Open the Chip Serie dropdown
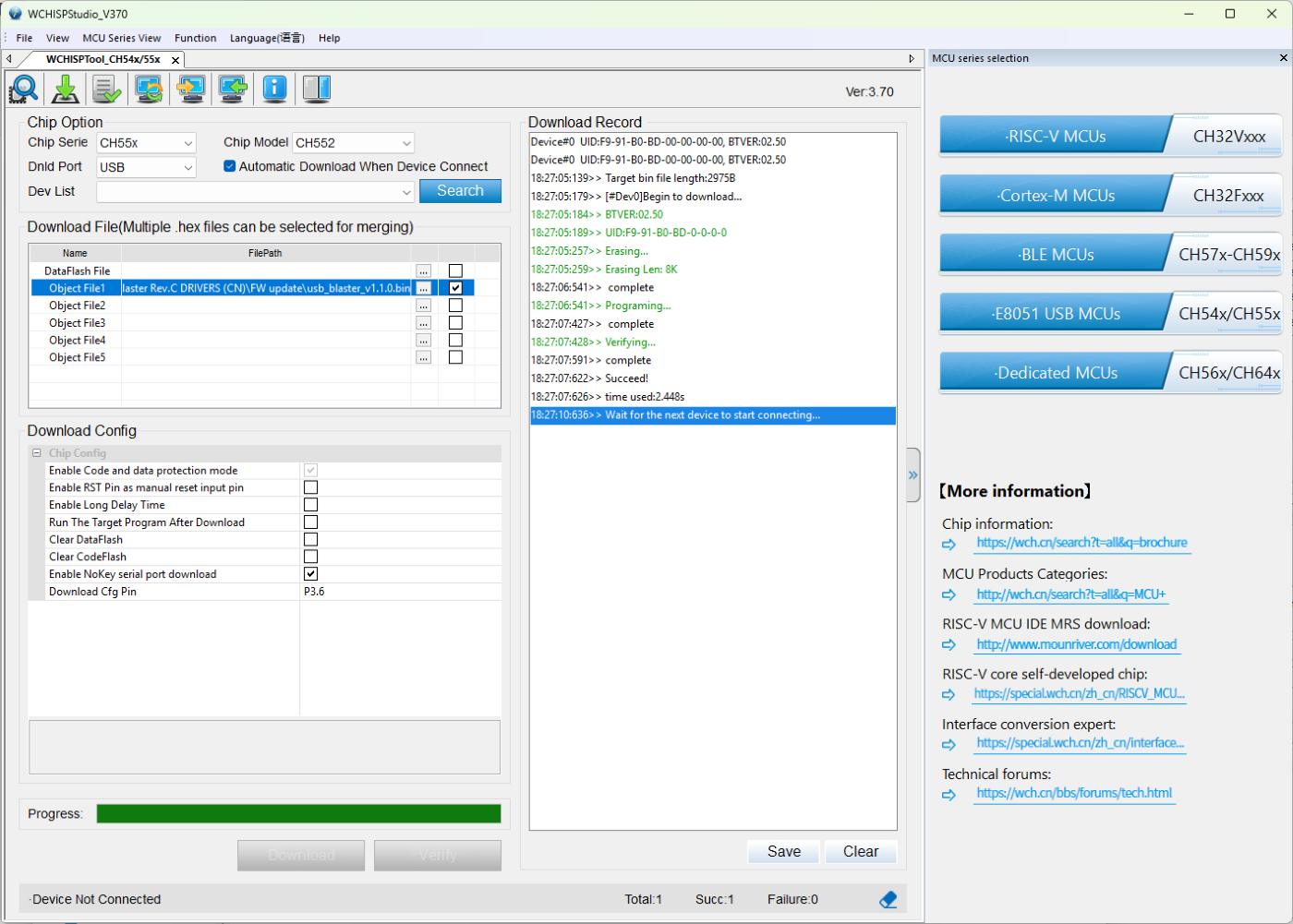Viewport: 1293px width, 924px height. pyautogui.click(x=147, y=143)
